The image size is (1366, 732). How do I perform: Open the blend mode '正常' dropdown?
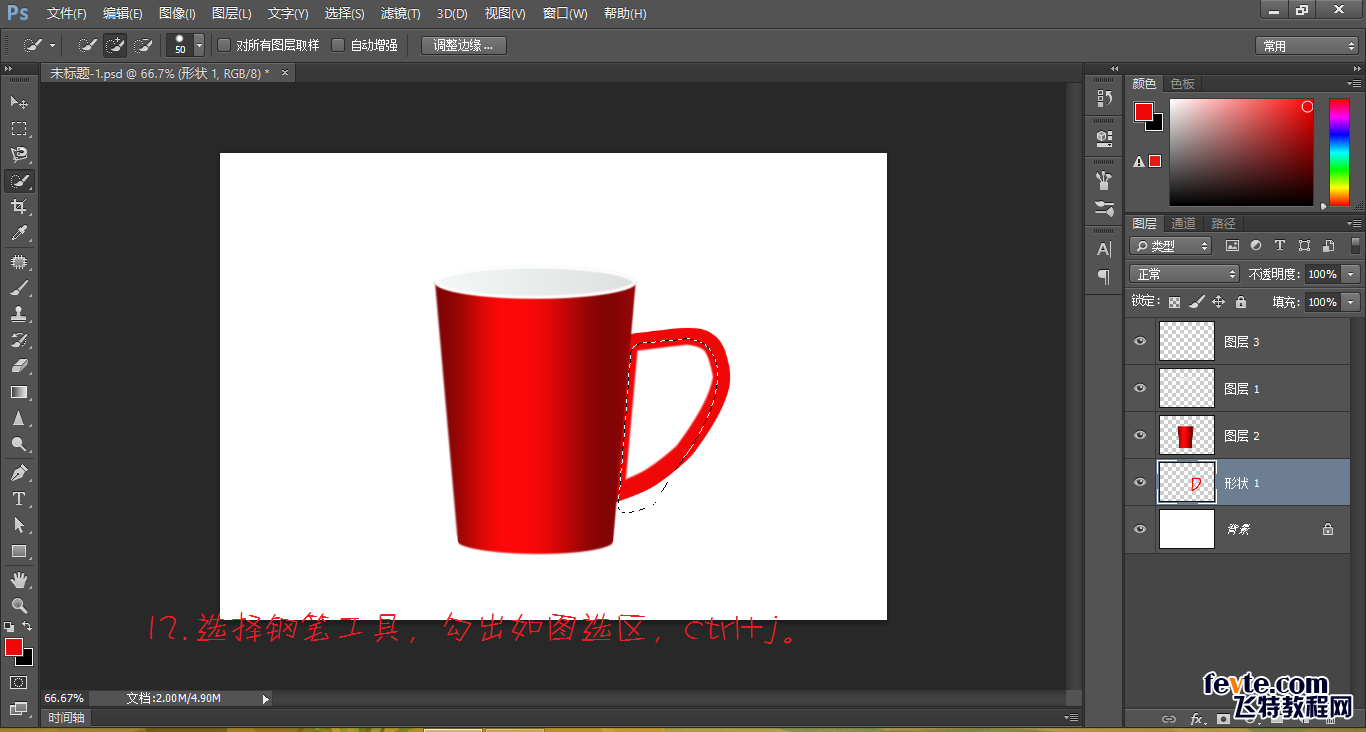click(x=1185, y=274)
